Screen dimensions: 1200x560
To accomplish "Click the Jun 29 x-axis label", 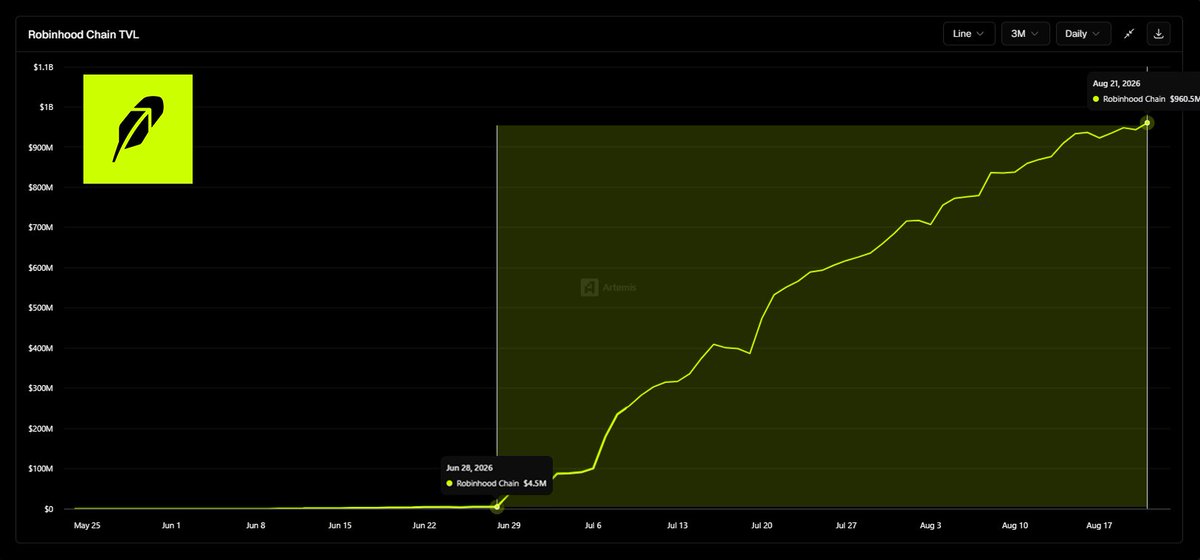I will click(x=509, y=525).
